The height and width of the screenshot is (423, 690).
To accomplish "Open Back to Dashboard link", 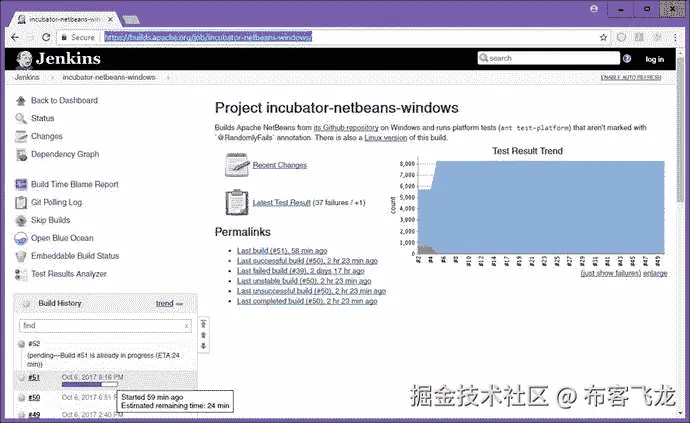I will (64, 100).
